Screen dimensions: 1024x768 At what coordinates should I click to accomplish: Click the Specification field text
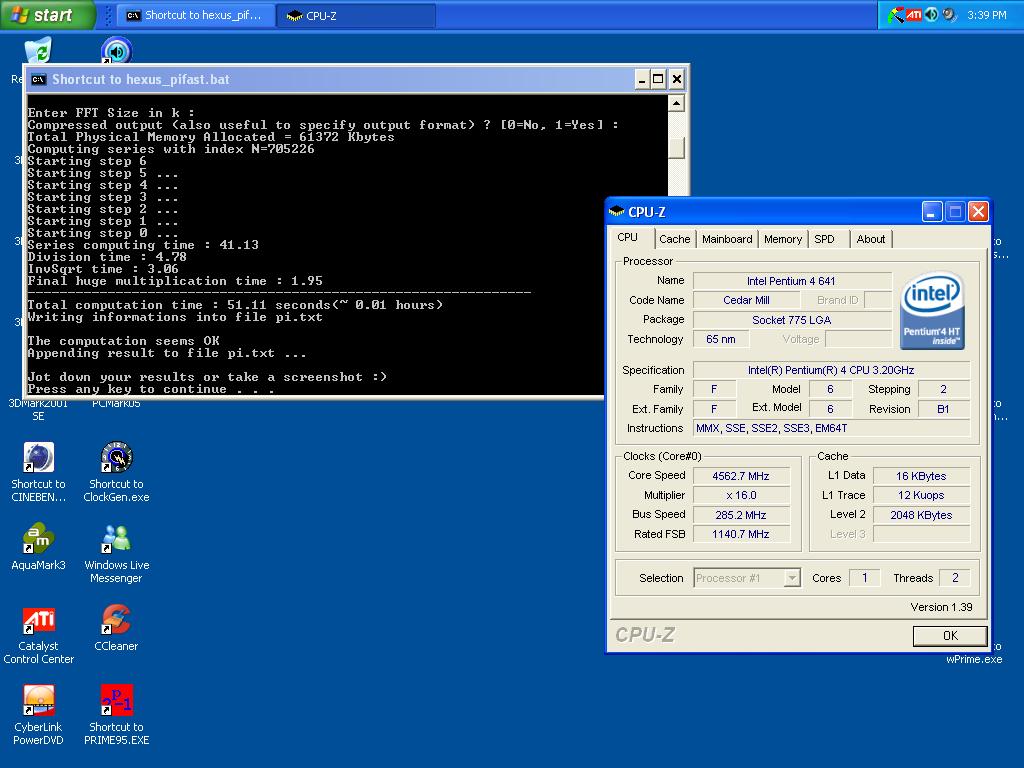click(x=831, y=370)
